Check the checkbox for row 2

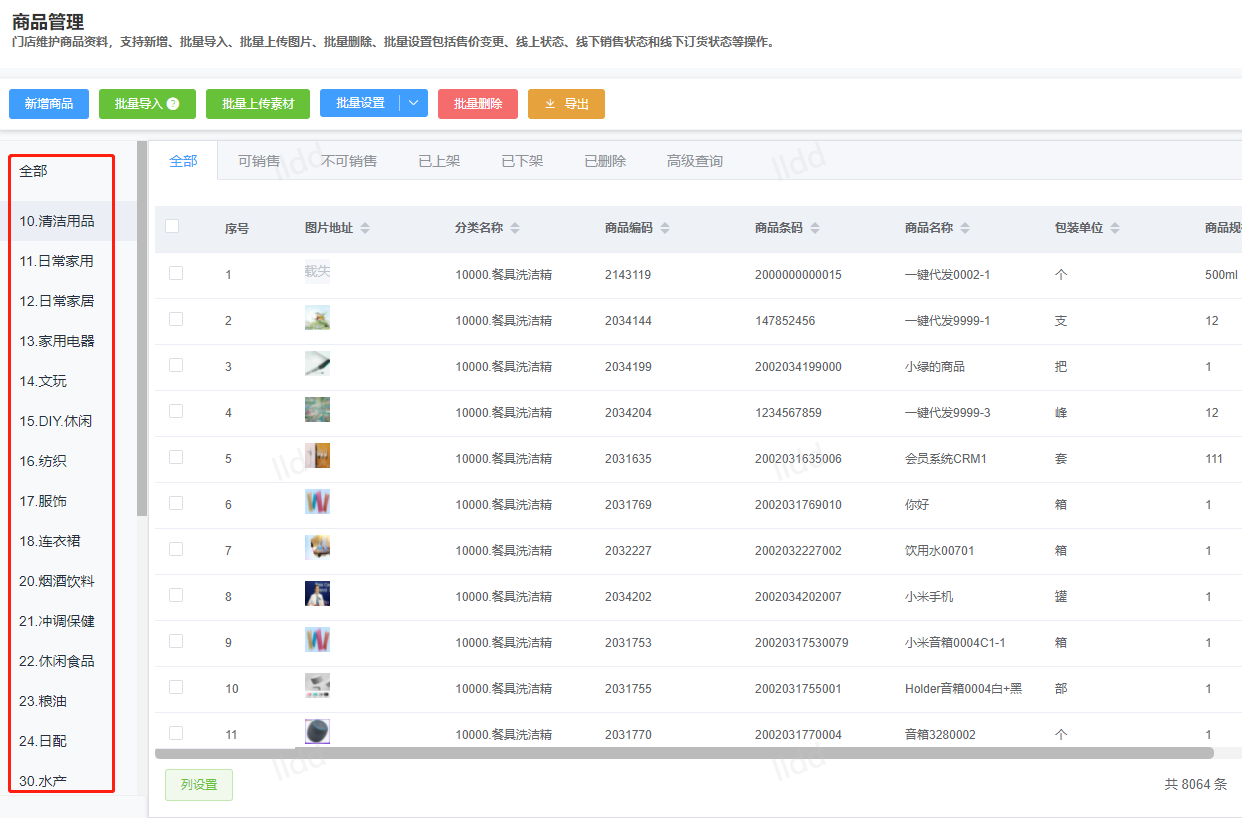point(176,319)
